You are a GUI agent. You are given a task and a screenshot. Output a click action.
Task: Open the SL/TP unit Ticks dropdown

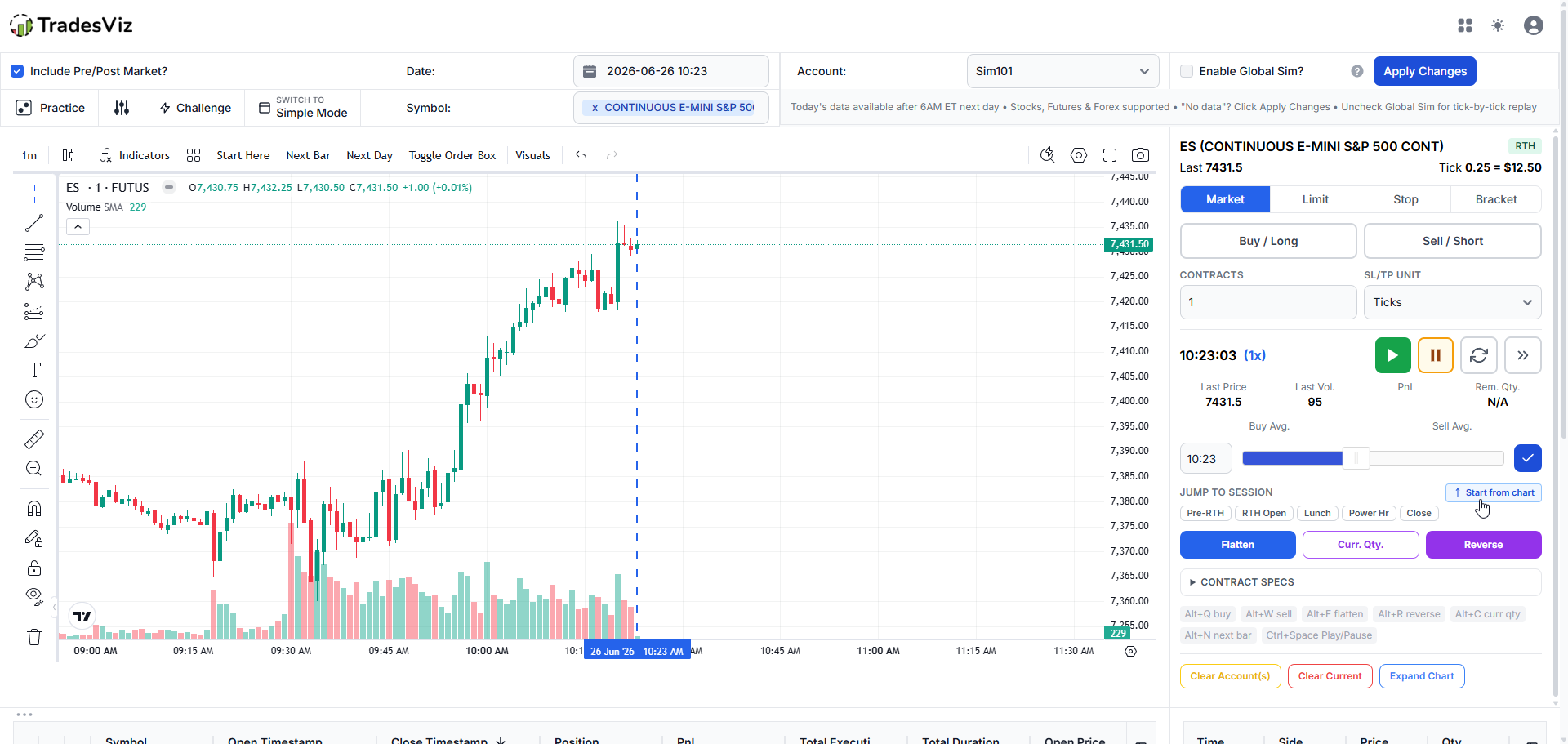pyautogui.click(x=1453, y=302)
